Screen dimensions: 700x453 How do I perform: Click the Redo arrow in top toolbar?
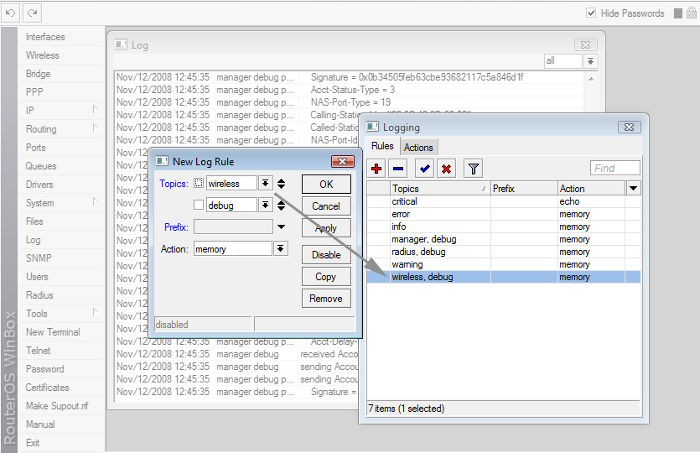pyautogui.click(x=32, y=12)
